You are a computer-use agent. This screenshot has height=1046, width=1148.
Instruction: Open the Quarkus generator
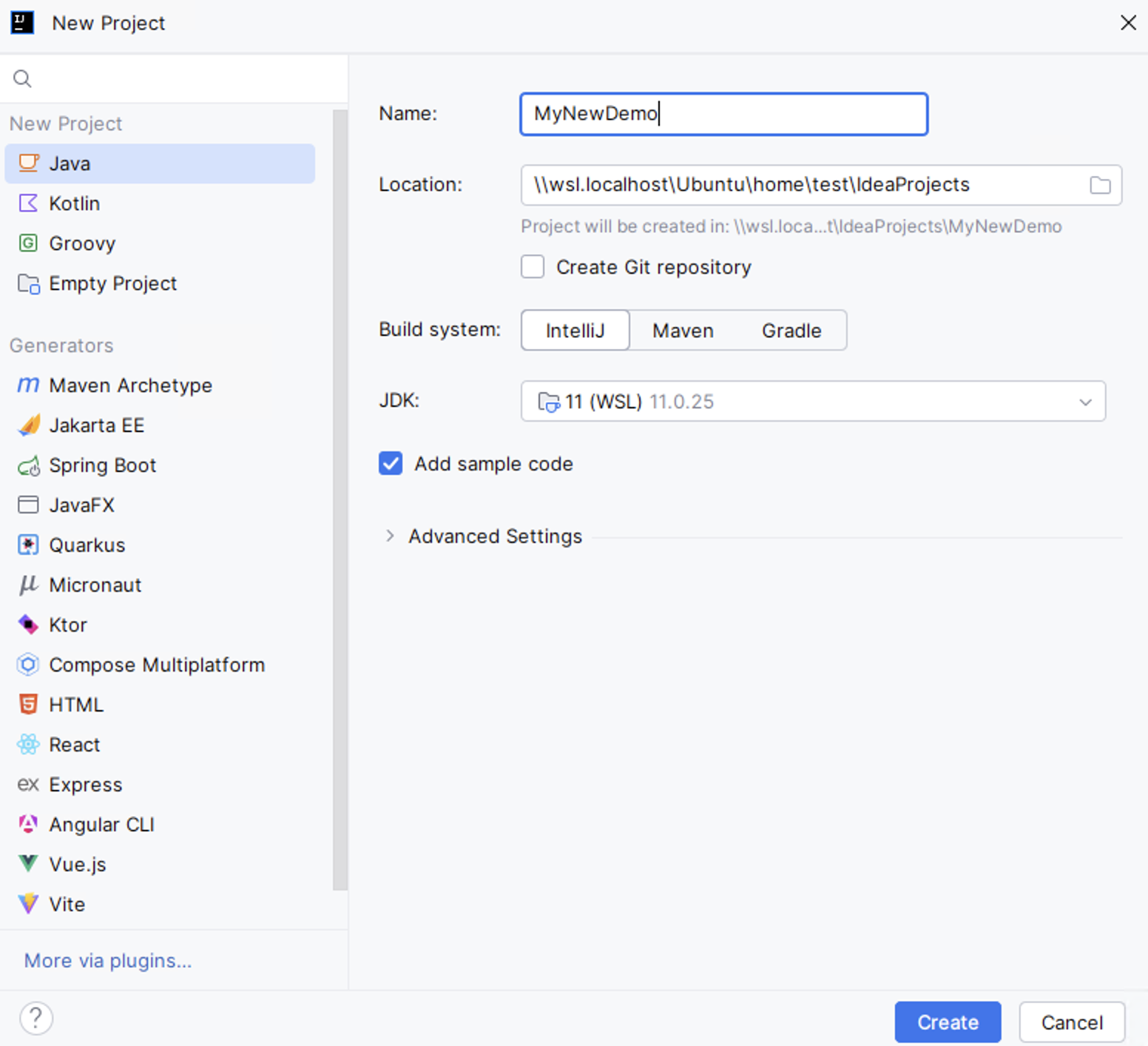(87, 544)
